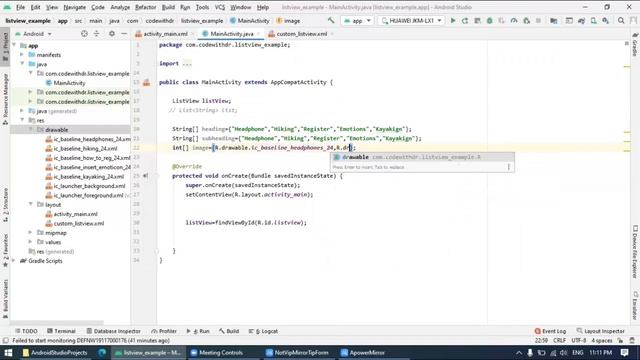
Task: Click Sync Project with Gradle Files icon
Action: tap(581, 20)
